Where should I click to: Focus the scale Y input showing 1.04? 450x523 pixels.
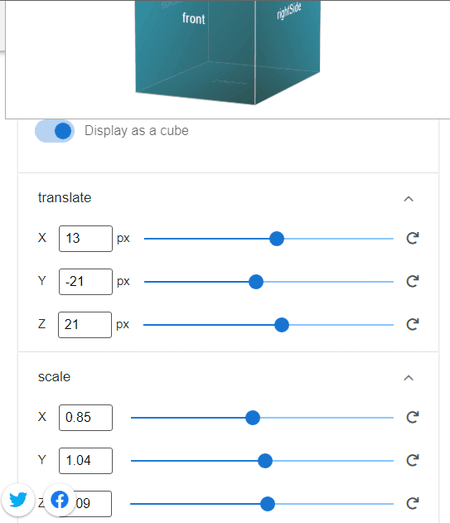click(86, 461)
